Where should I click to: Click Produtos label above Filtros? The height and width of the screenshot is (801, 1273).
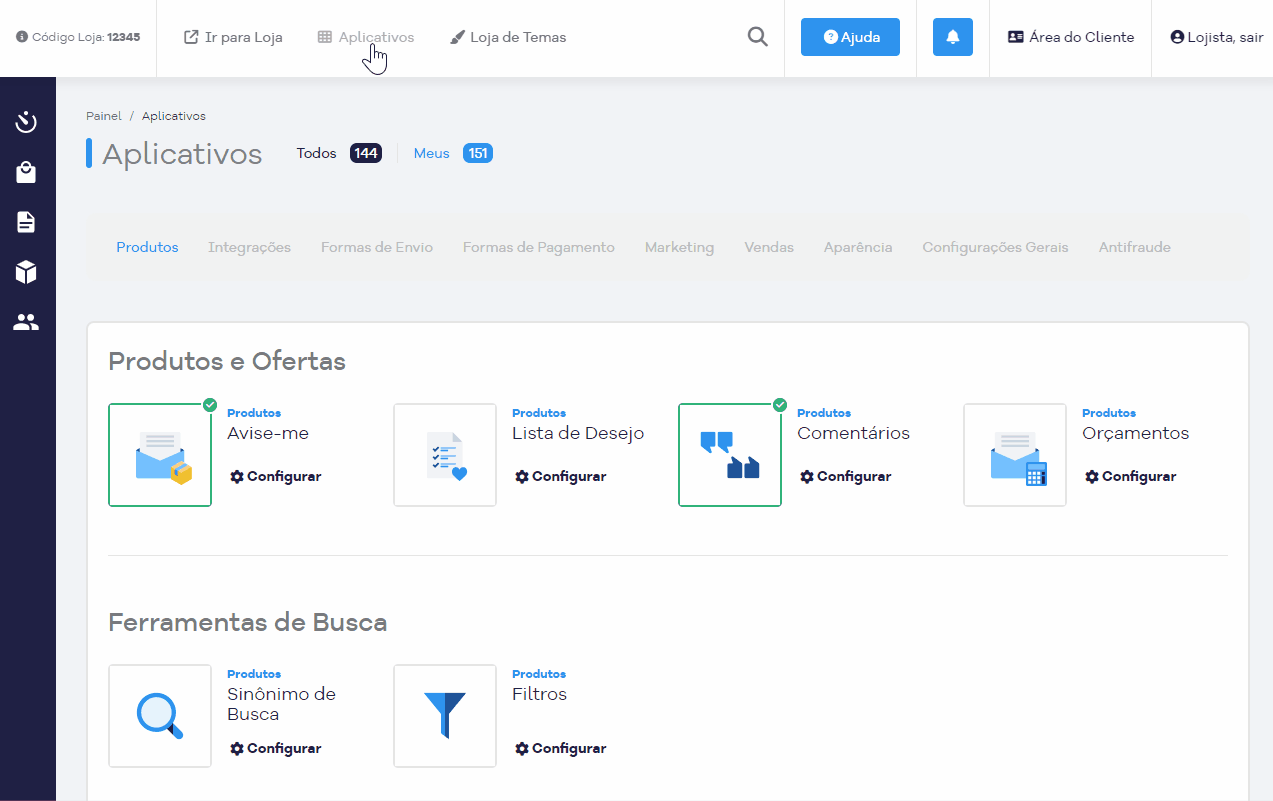click(539, 674)
